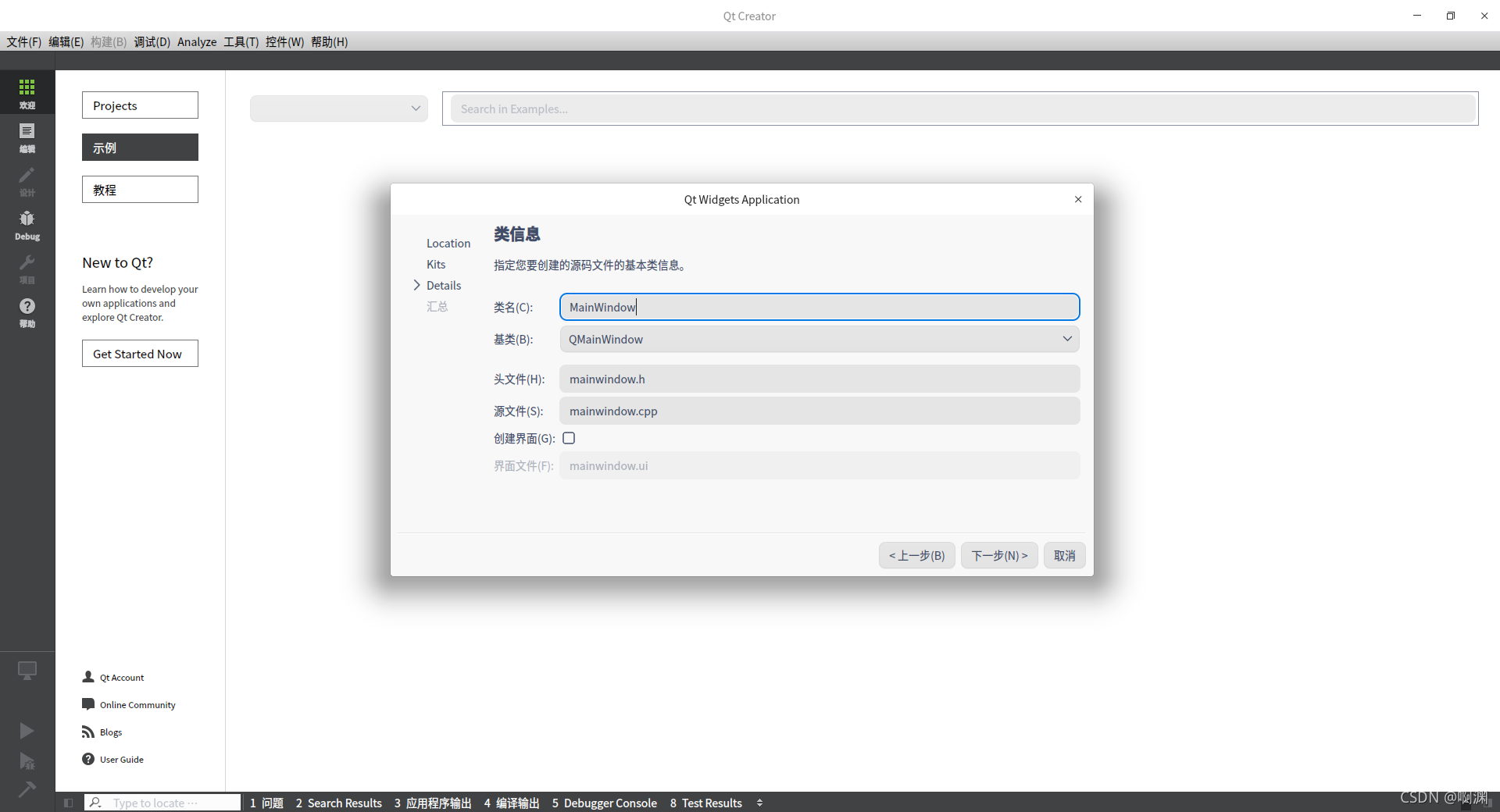Click the 源文件 mainwindow.cpp field

coord(820,411)
